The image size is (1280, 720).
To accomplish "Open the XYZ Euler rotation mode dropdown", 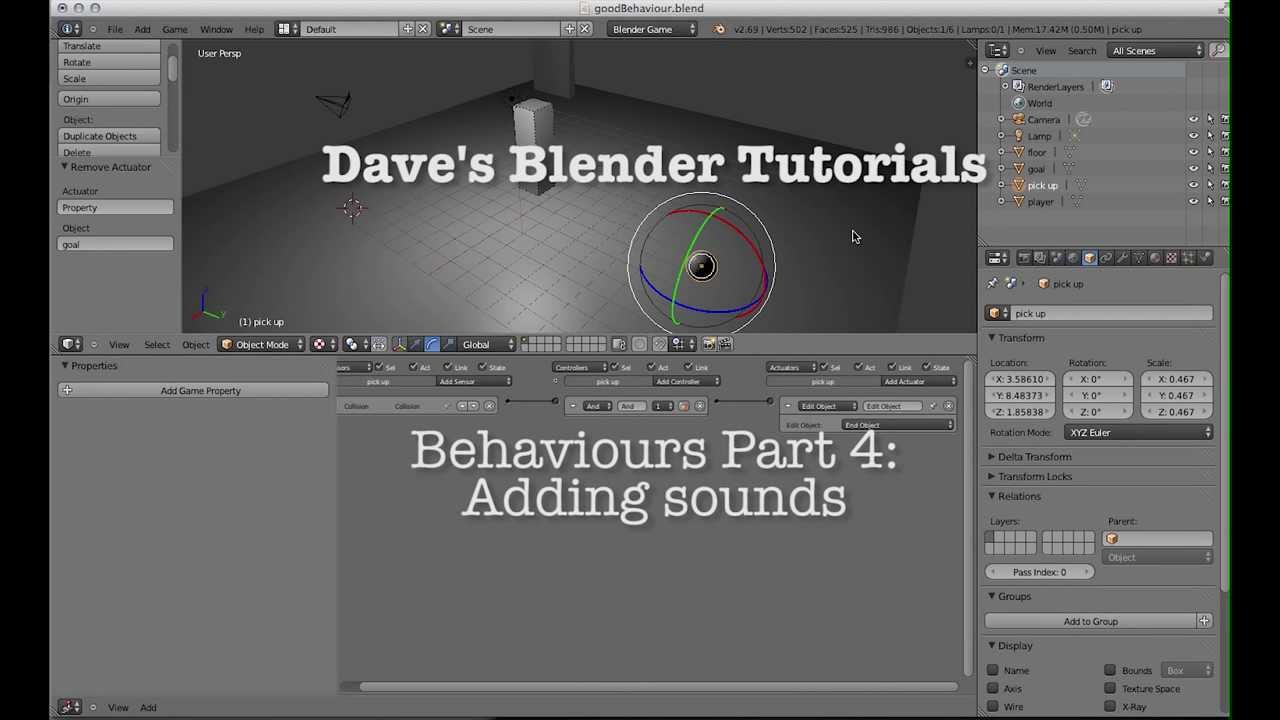I will coord(1139,433).
